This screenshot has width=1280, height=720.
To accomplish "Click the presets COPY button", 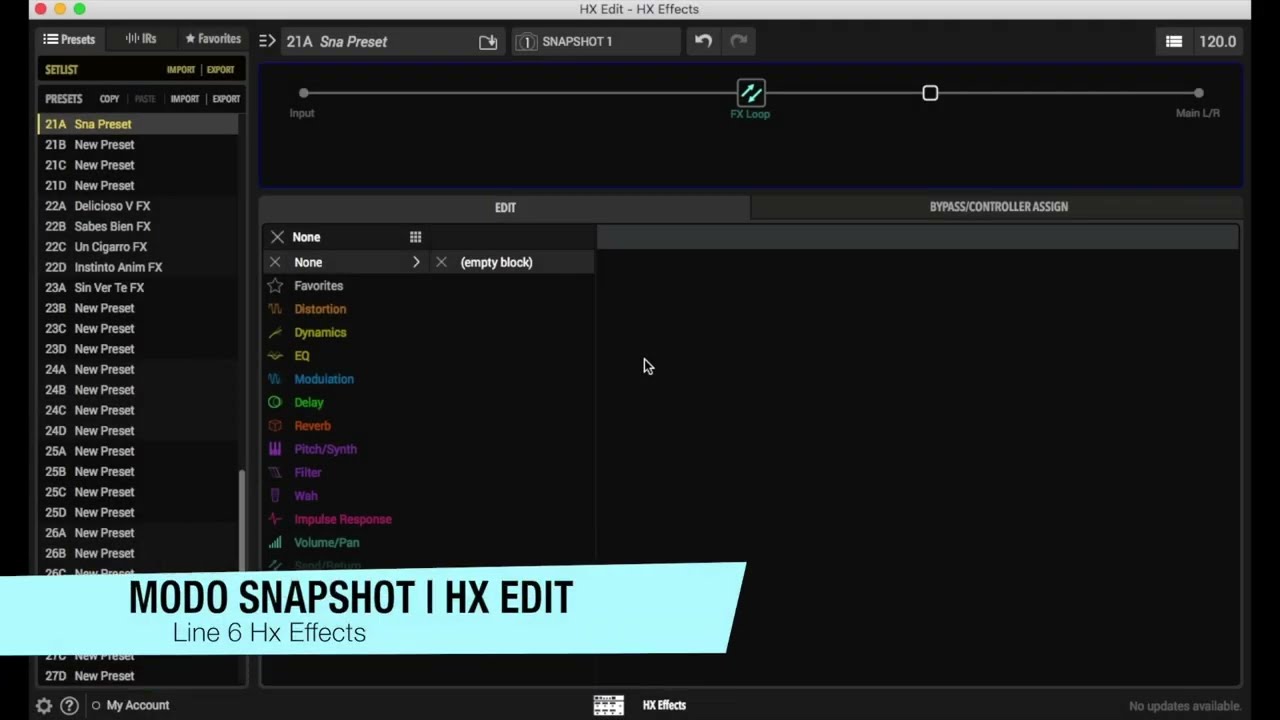I will coord(109,99).
